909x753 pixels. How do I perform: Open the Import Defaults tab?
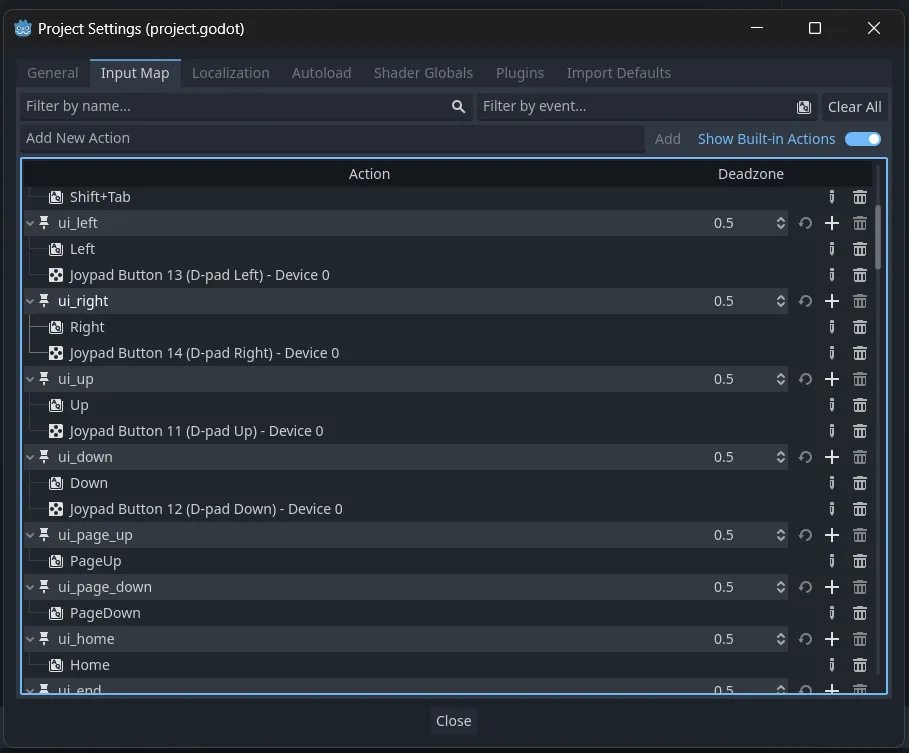click(619, 73)
